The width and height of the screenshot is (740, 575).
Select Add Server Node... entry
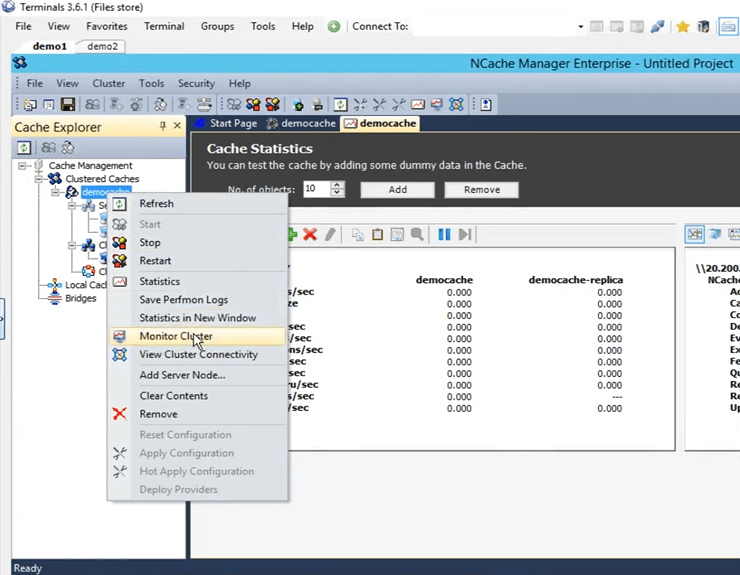(197, 375)
